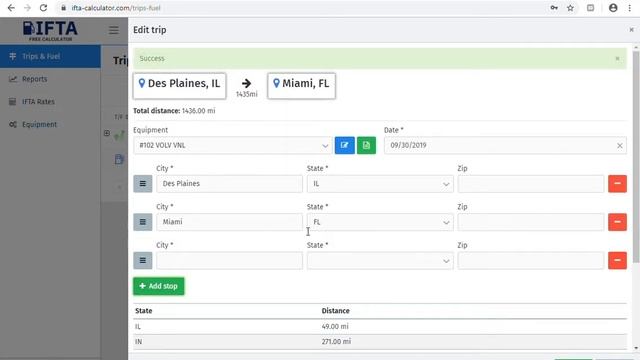The image size is (640, 360).
Task: Click the Distance column header
Action: click(336, 311)
